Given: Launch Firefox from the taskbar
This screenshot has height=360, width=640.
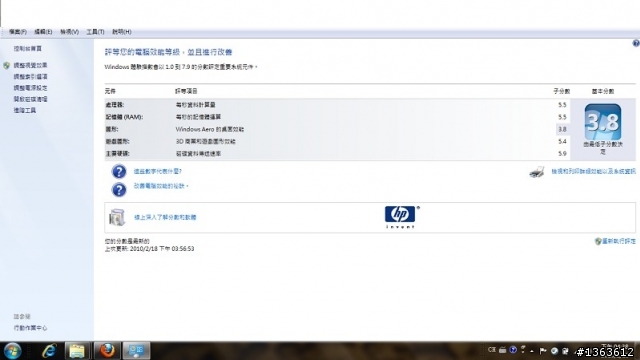Looking at the screenshot, I should [x=107, y=351].
